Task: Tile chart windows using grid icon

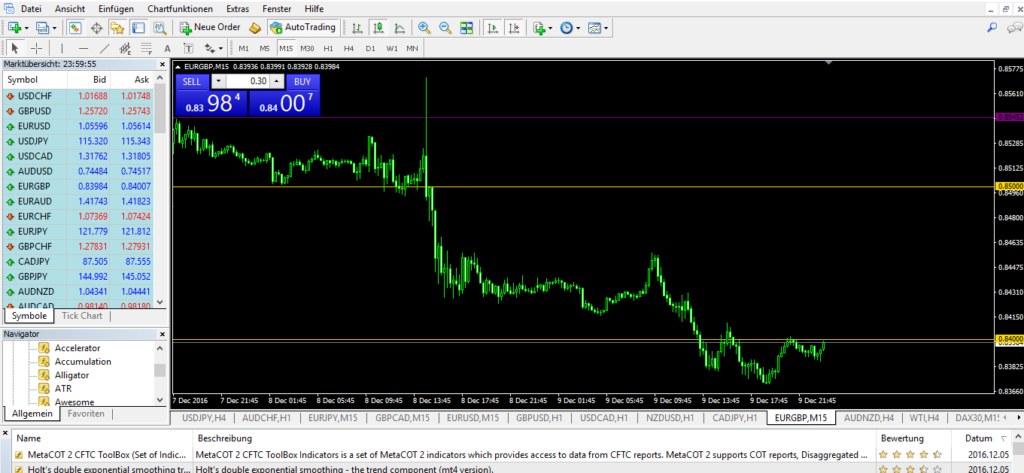Action: pos(465,28)
